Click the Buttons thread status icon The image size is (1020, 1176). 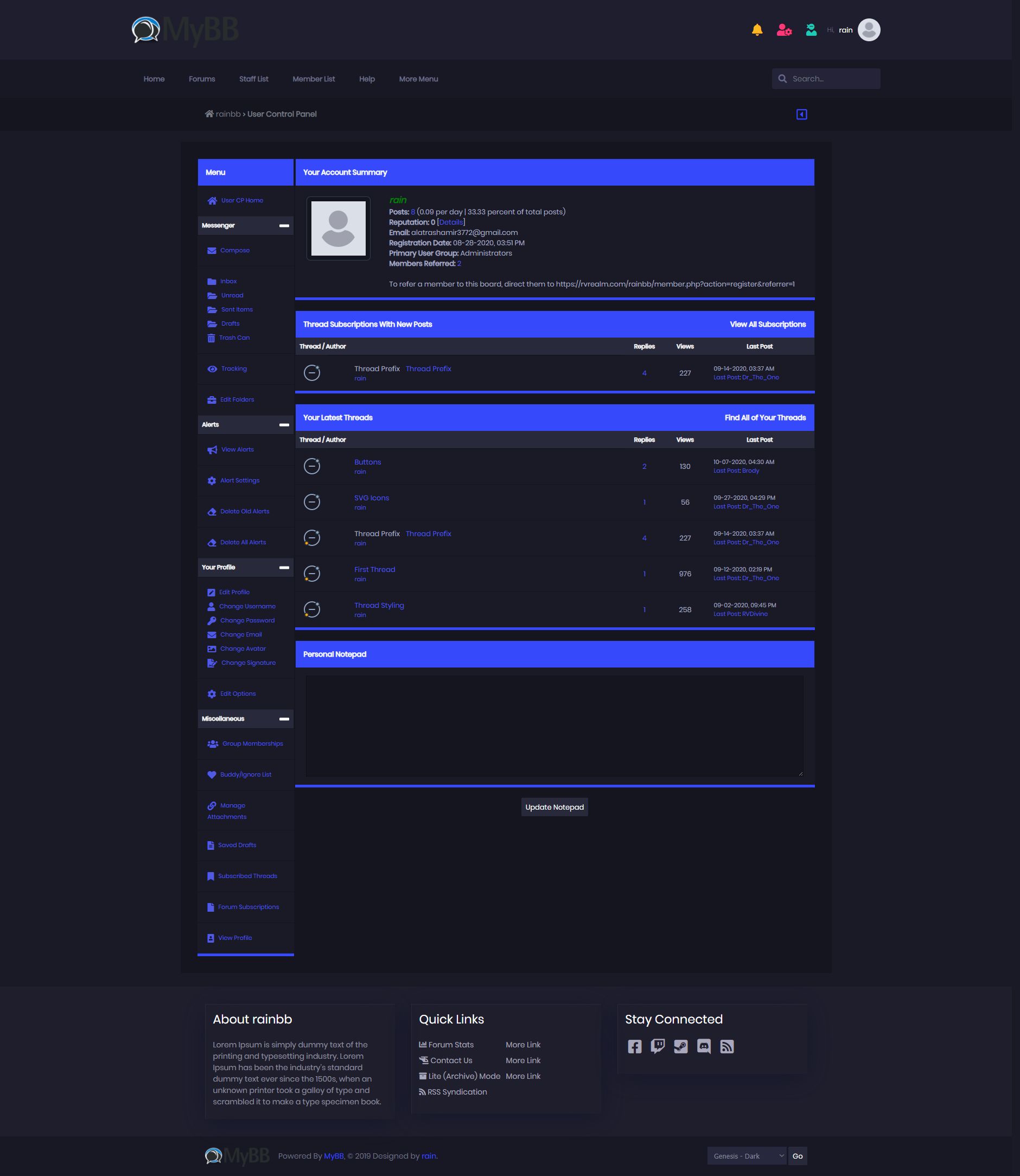pyautogui.click(x=312, y=466)
